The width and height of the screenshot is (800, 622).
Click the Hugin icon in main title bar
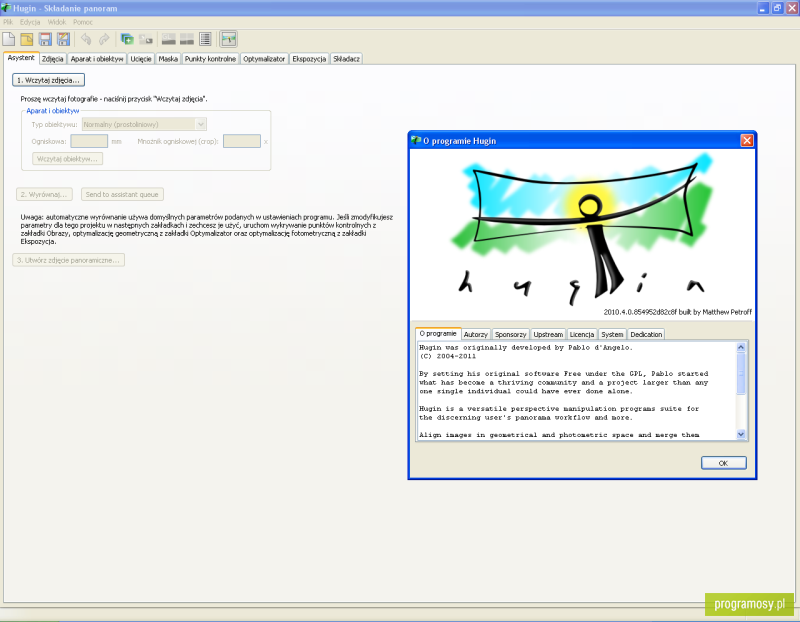click(x=6, y=8)
